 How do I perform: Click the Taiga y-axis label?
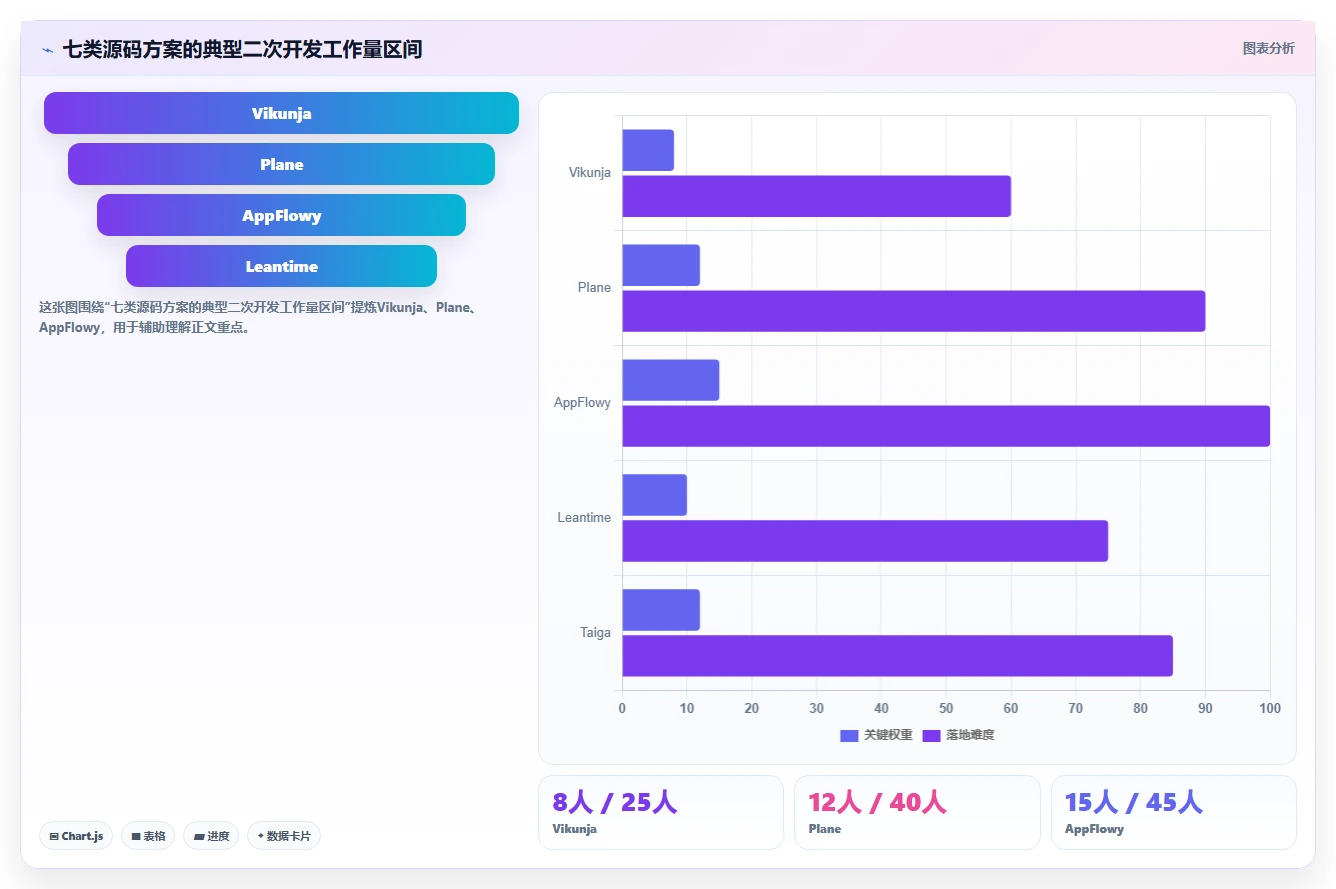click(595, 633)
